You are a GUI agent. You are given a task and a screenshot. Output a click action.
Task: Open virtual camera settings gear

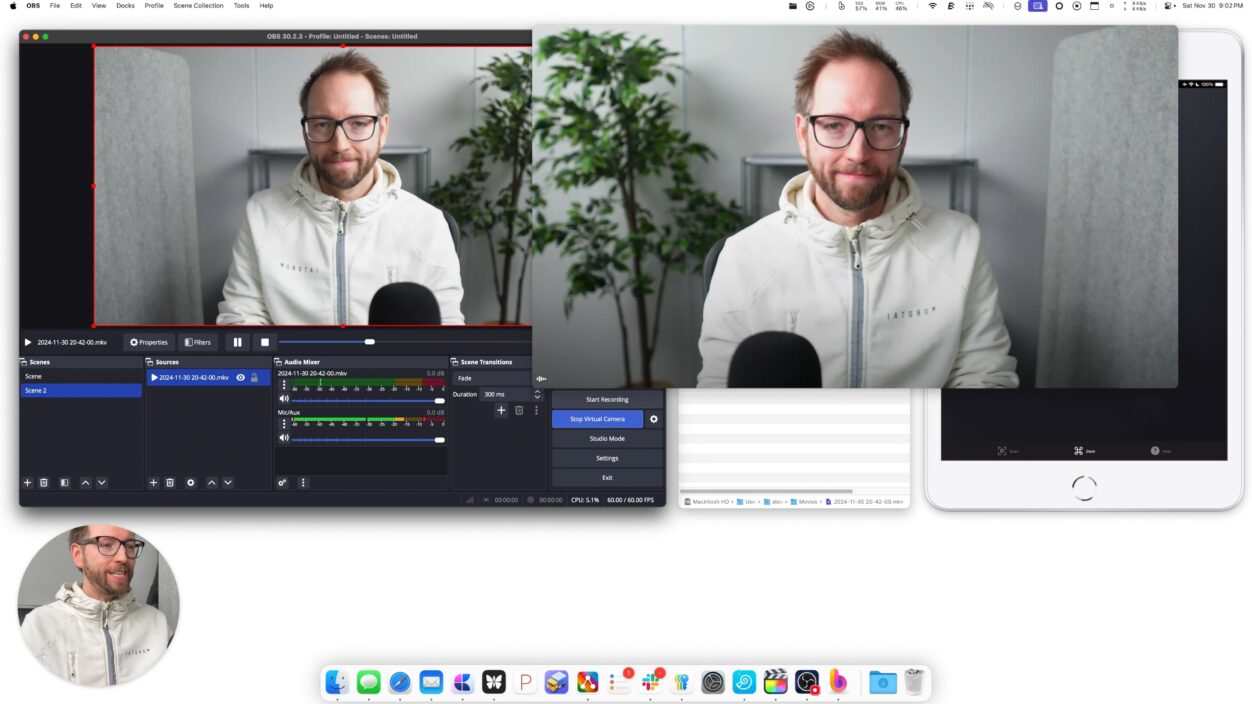pyautogui.click(x=654, y=419)
